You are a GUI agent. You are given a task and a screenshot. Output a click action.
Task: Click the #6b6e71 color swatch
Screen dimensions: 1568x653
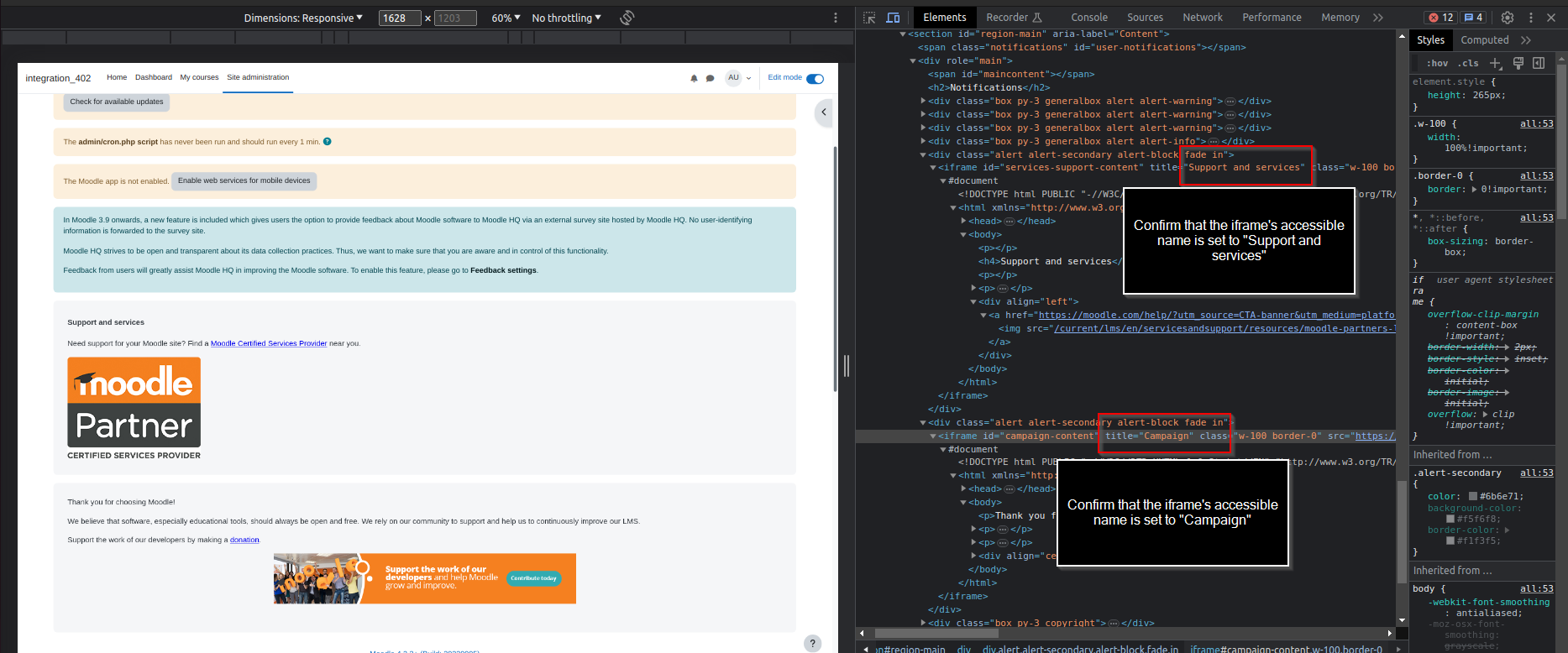(1473, 497)
